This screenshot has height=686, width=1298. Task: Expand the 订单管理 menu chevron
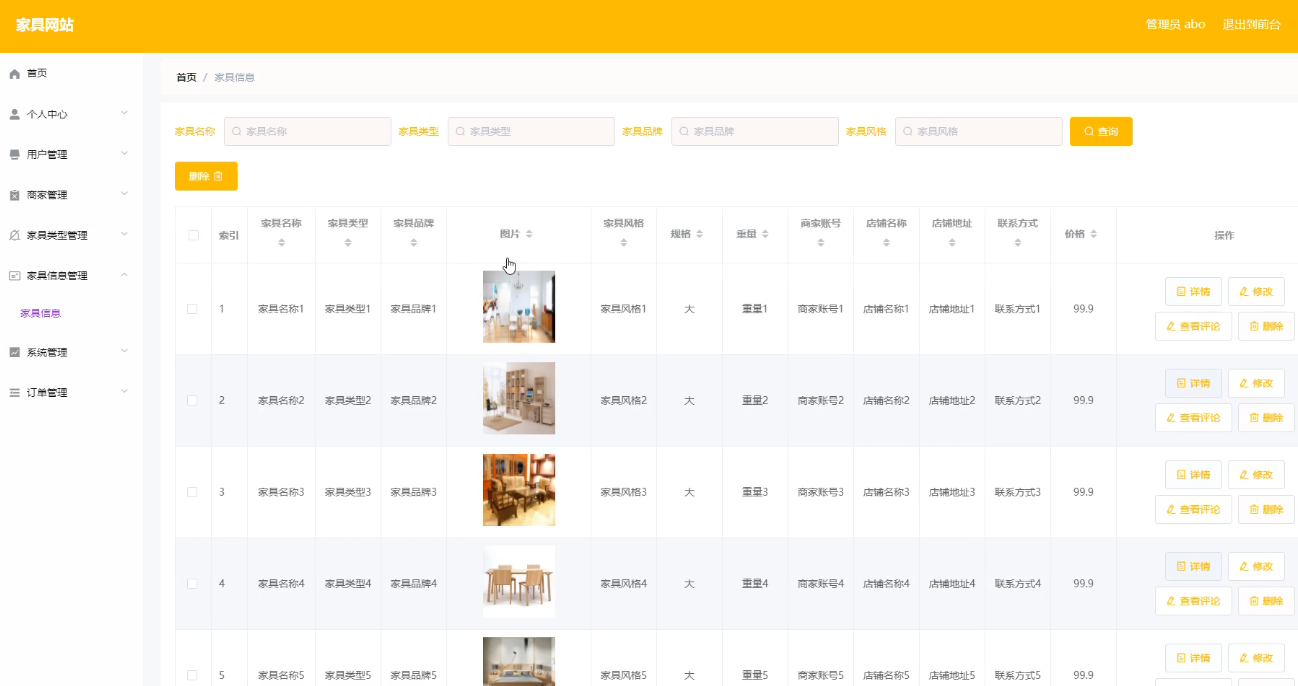(x=124, y=392)
